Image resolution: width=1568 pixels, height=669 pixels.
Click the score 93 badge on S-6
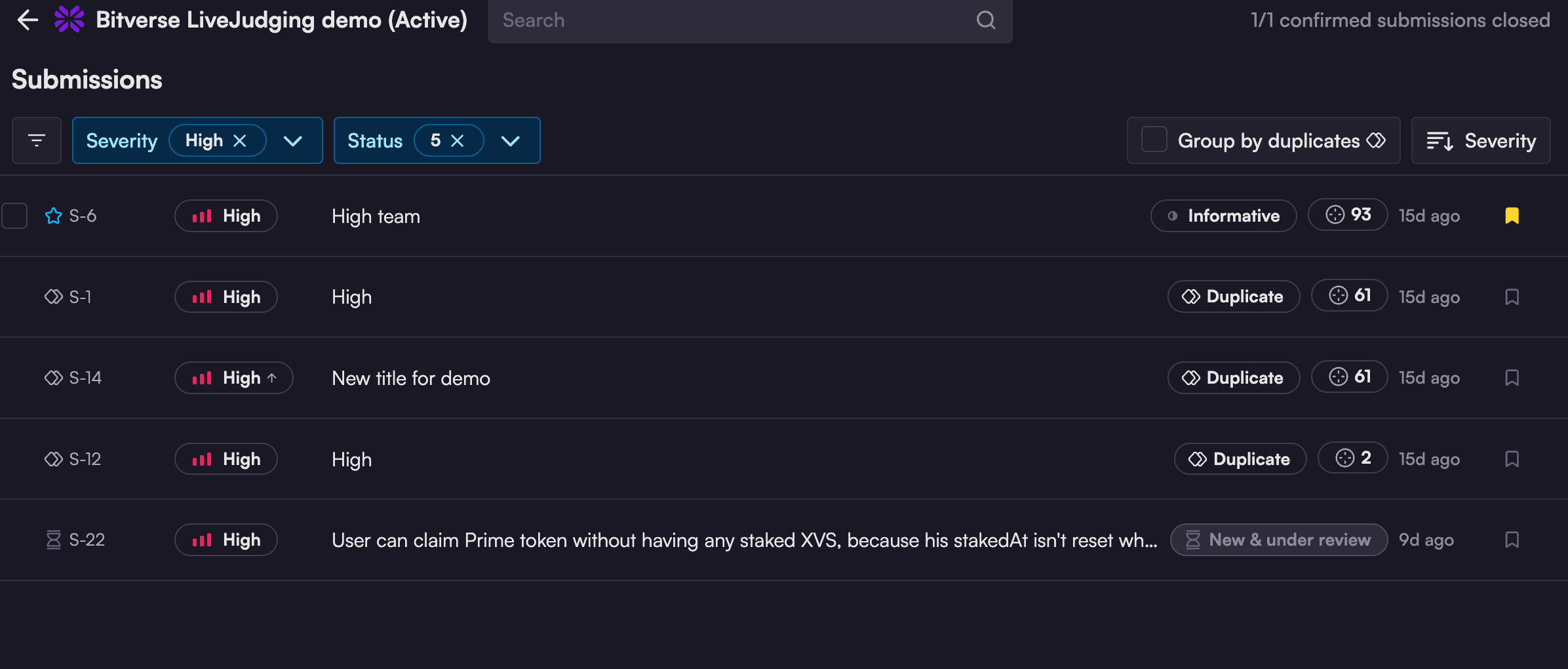(1348, 214)
